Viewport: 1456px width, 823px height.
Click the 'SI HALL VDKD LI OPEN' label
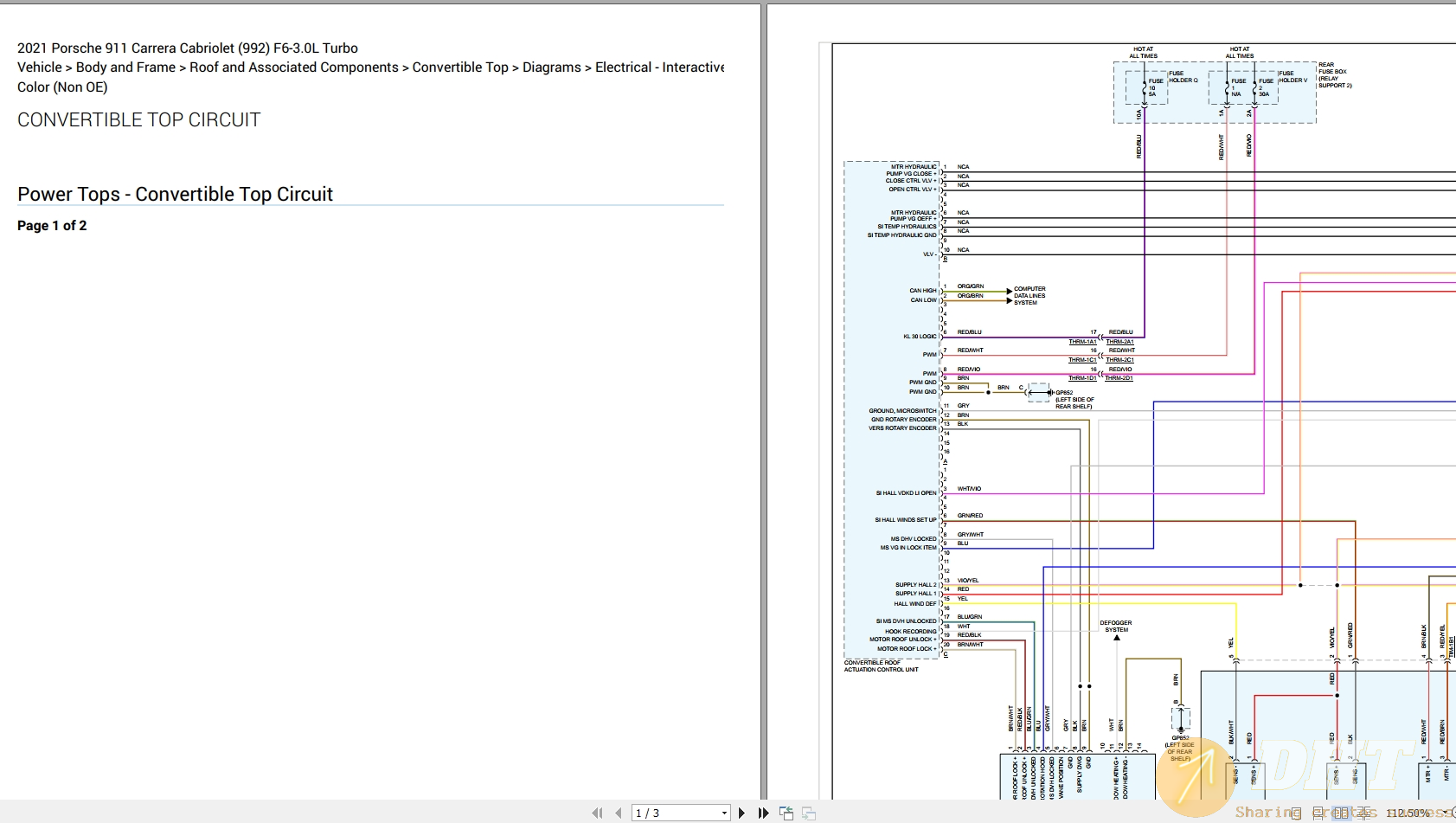coord(906,493)
